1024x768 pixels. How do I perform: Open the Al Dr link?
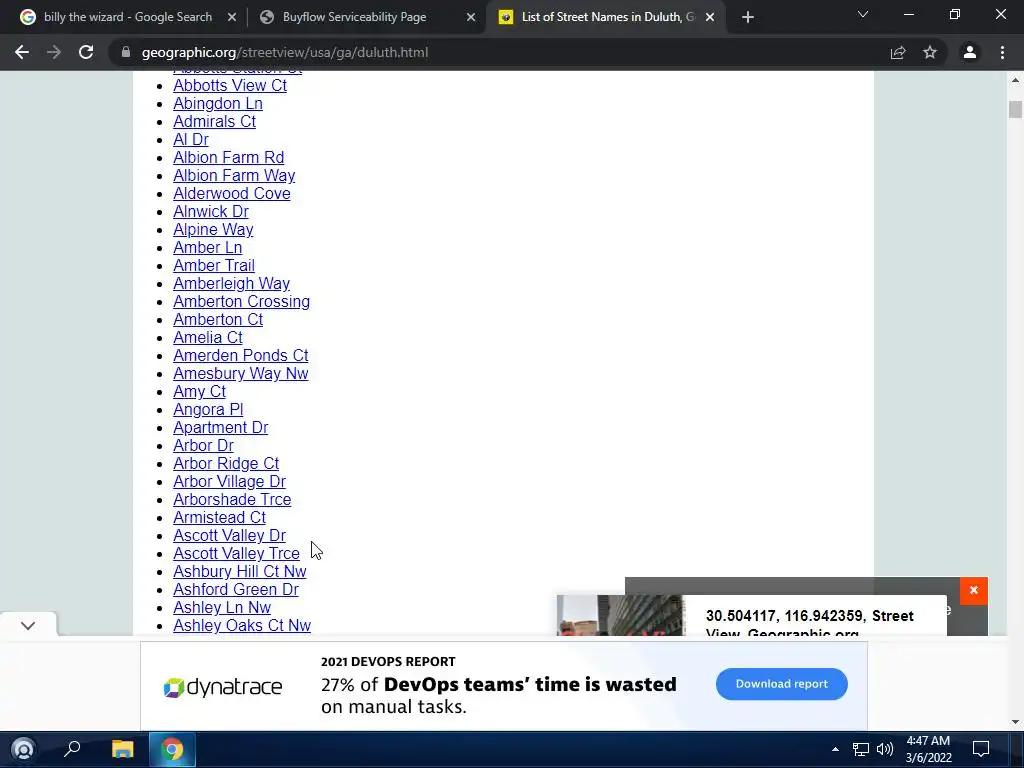[x=191, y=139]
